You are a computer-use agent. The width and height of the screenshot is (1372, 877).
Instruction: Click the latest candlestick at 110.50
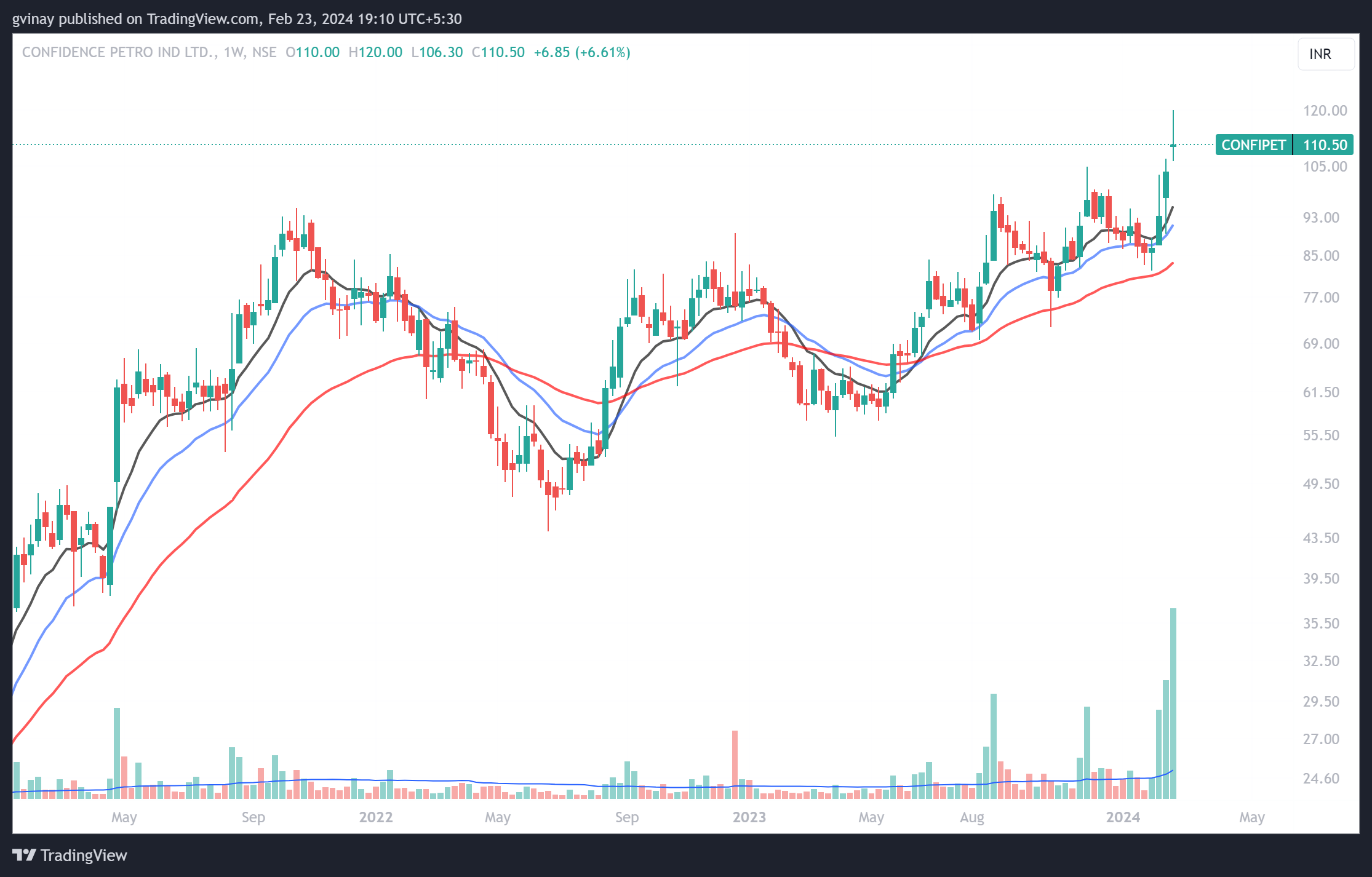coord(1173,145)
